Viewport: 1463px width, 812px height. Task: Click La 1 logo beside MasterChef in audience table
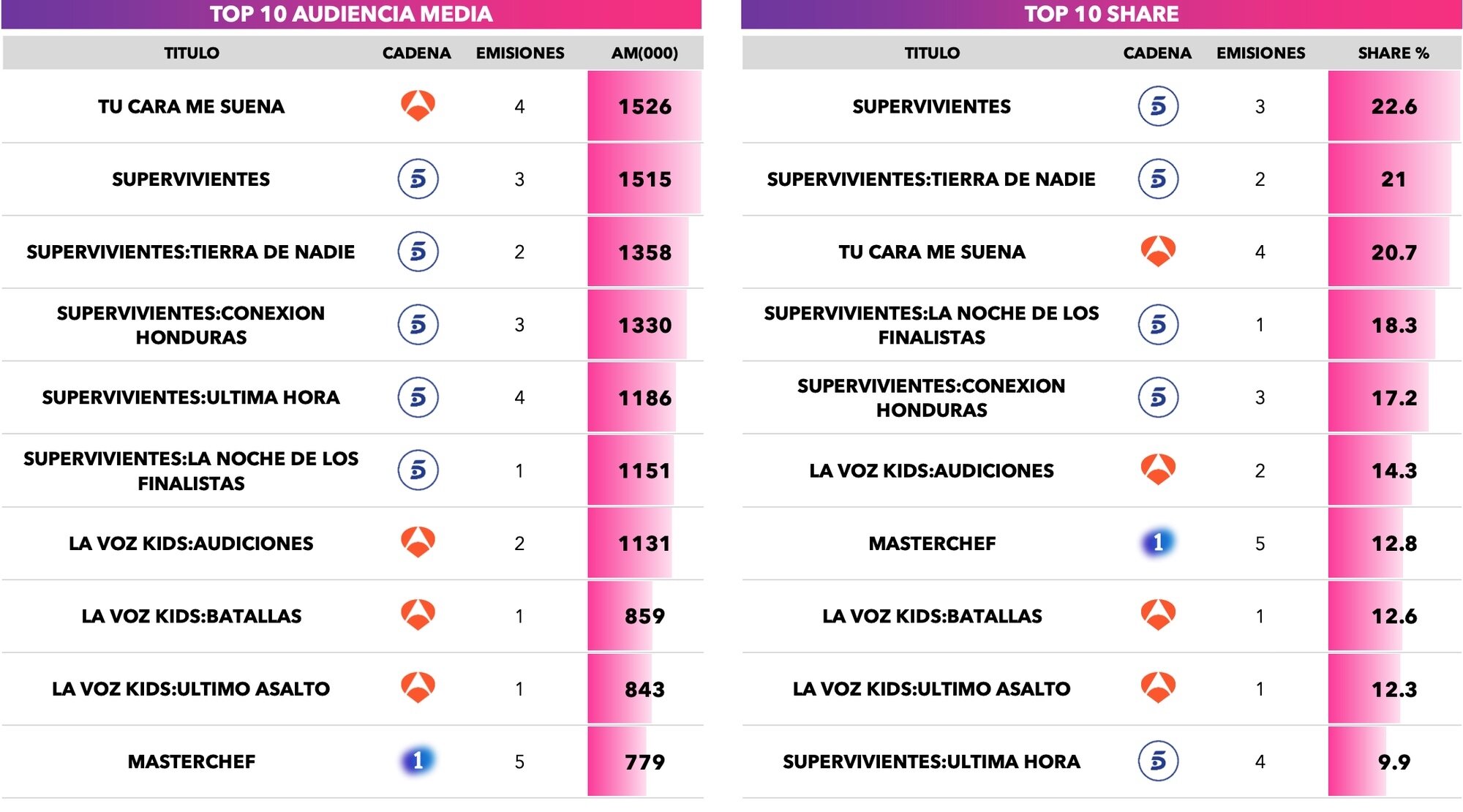[418, 761]
